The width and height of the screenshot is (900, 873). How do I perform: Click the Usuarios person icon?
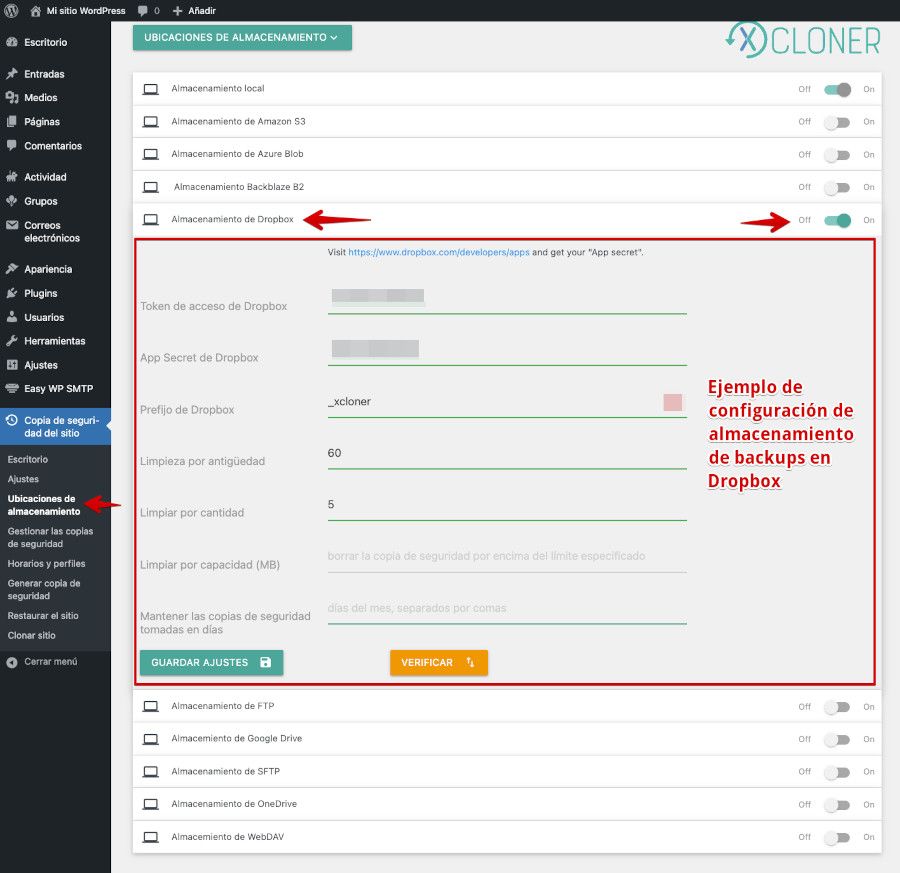pos(11,317)
